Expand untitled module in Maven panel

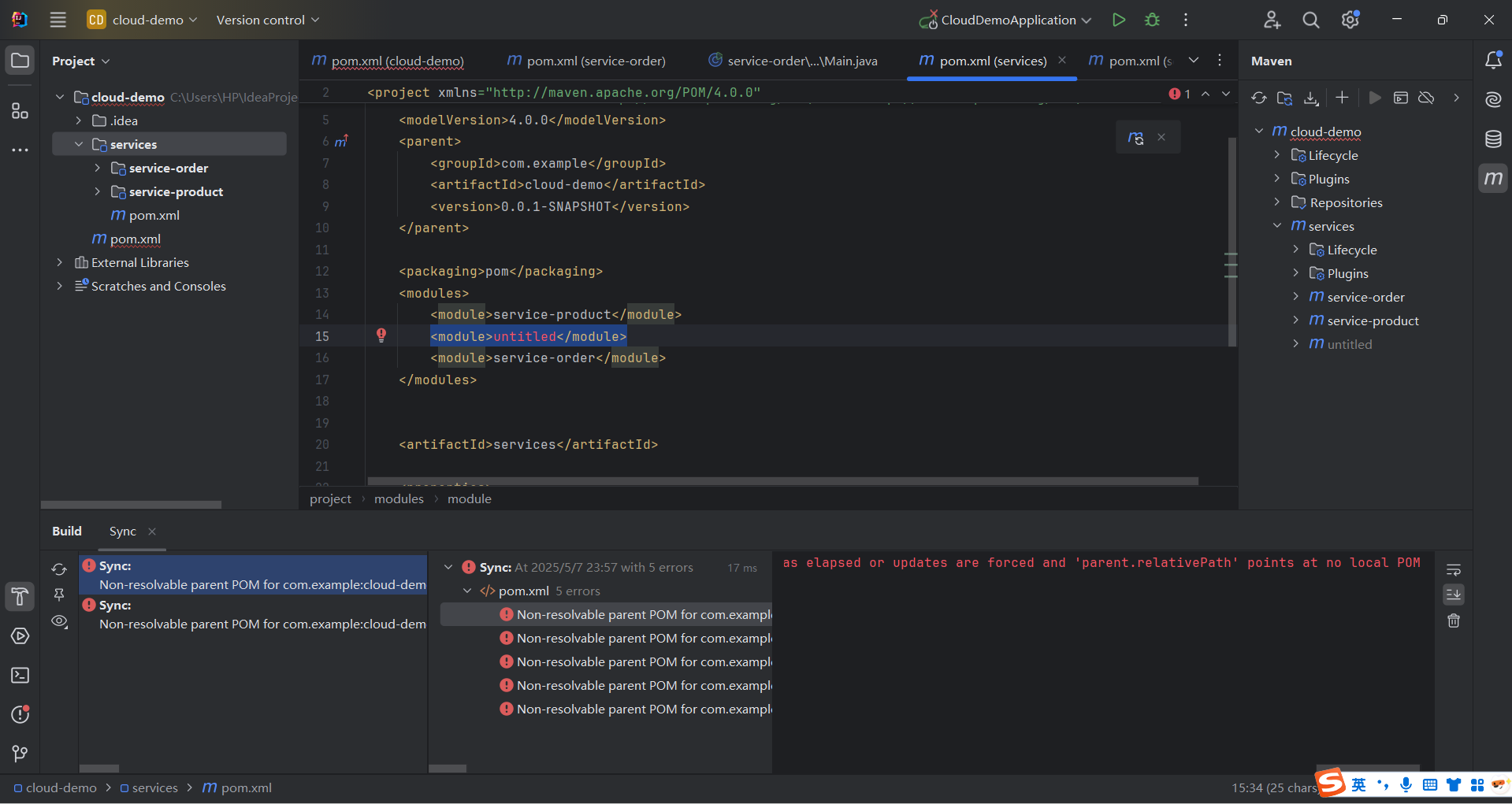[x=1296, y=344]
